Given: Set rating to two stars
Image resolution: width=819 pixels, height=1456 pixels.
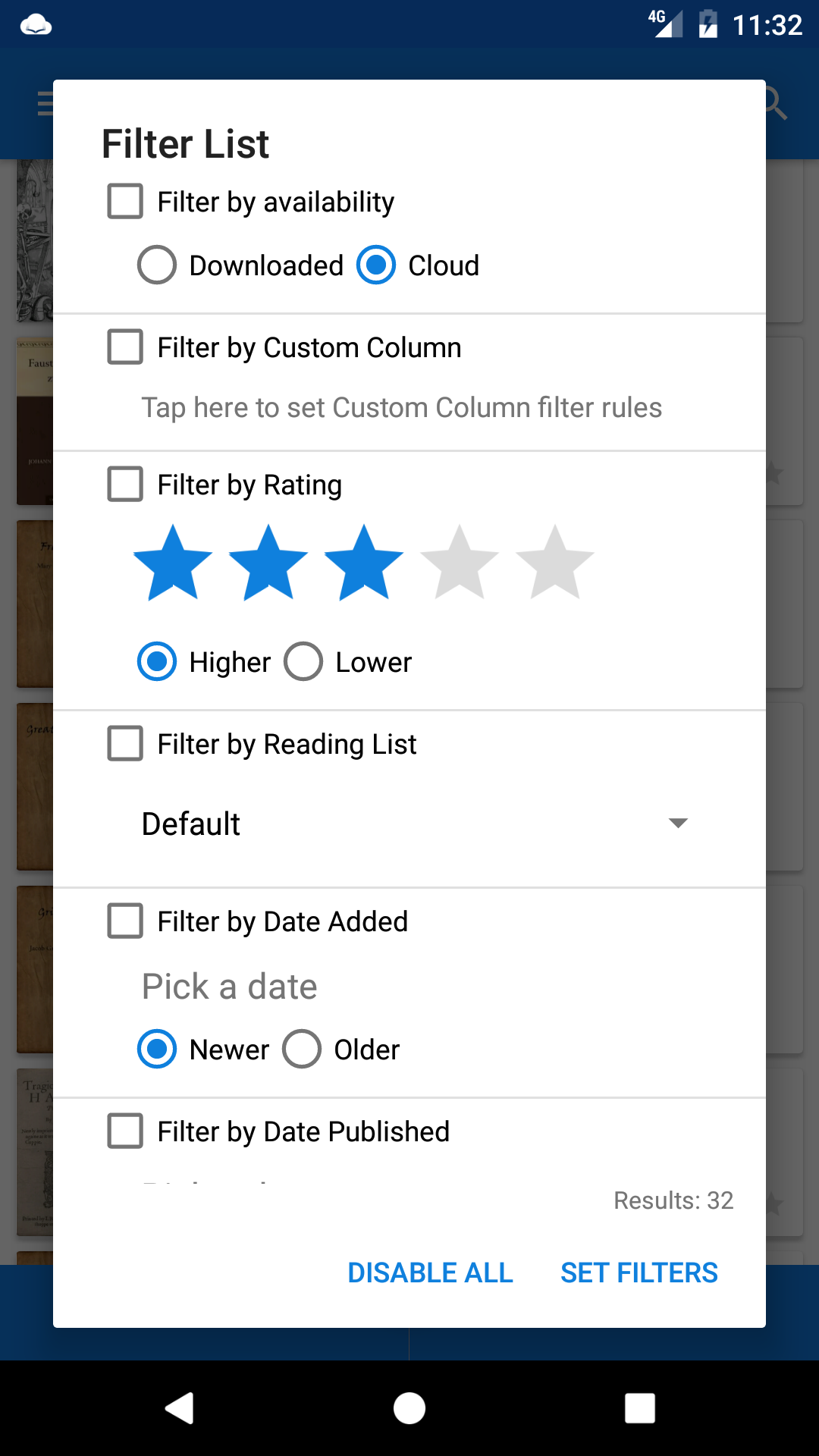Looking at the screenshot, I should [268, 563].
